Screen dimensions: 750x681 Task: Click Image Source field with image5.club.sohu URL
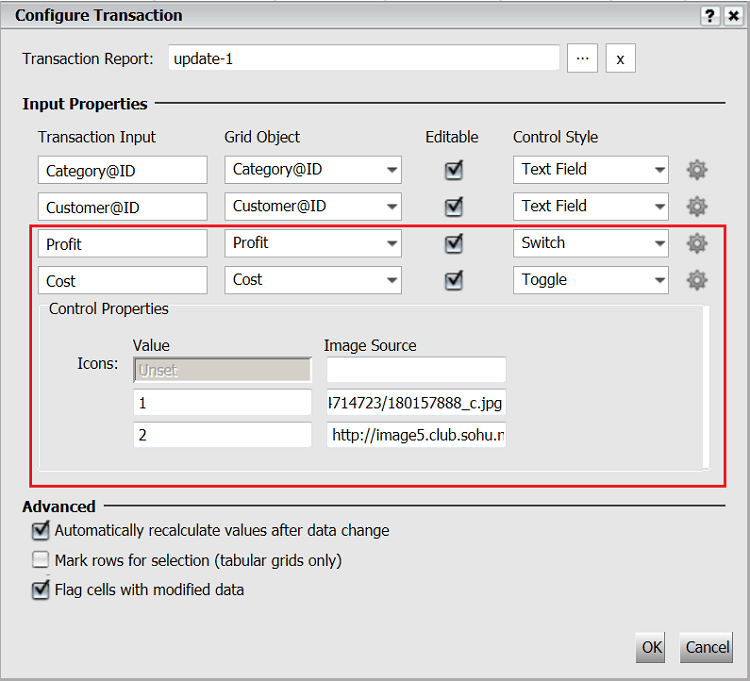coord(416,435)
